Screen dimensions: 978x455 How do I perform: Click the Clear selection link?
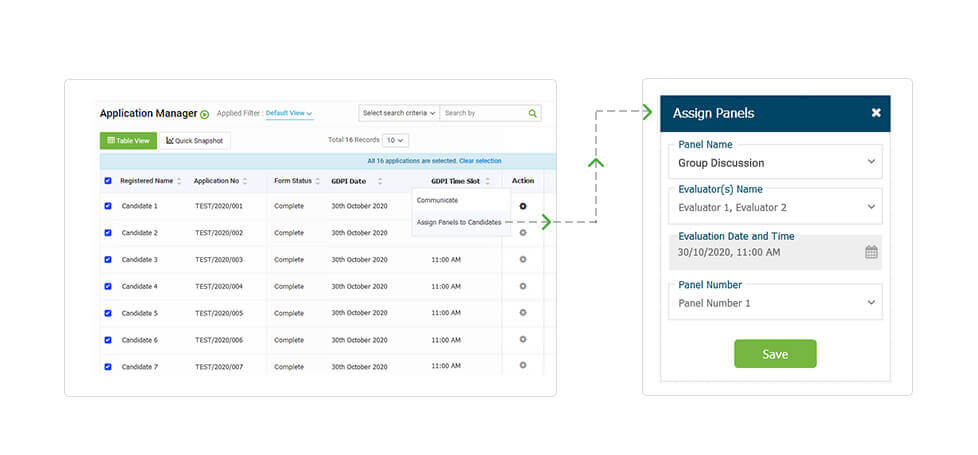[x=480, y=161]
